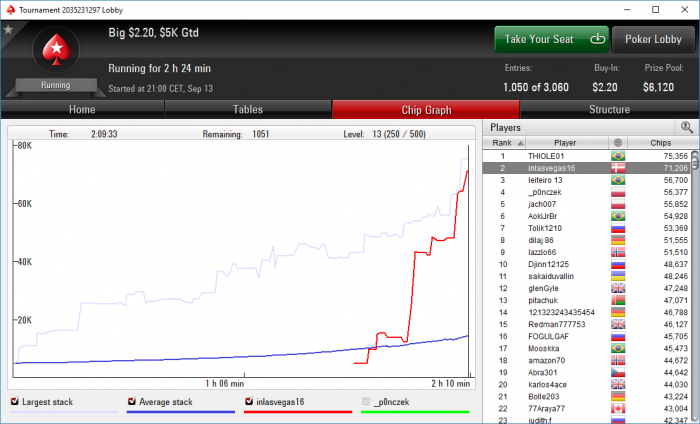
Task: Click the window title bar PokerStars icon
Action: [x=10, y=9]
